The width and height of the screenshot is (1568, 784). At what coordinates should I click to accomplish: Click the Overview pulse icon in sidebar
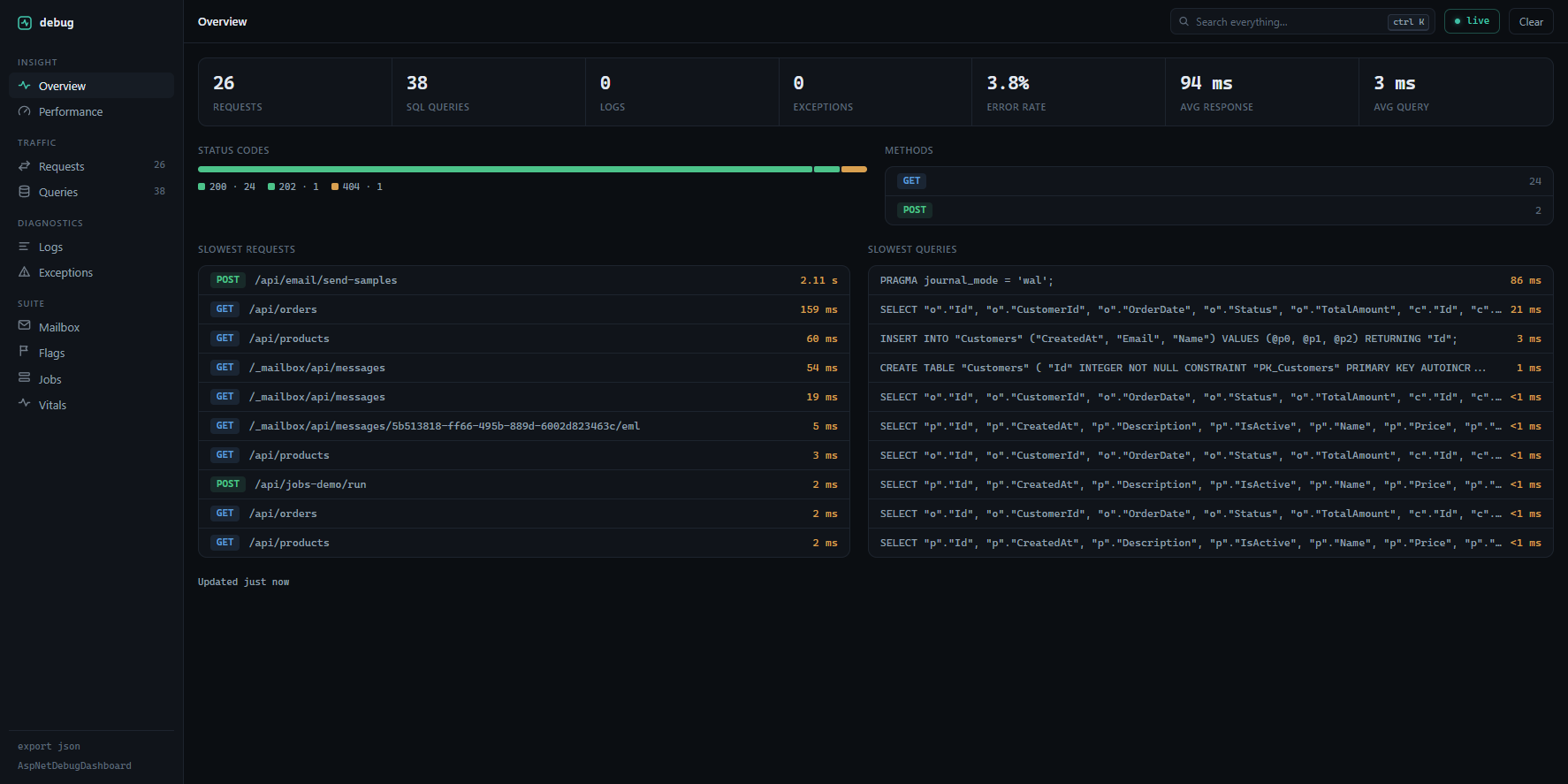25,86
